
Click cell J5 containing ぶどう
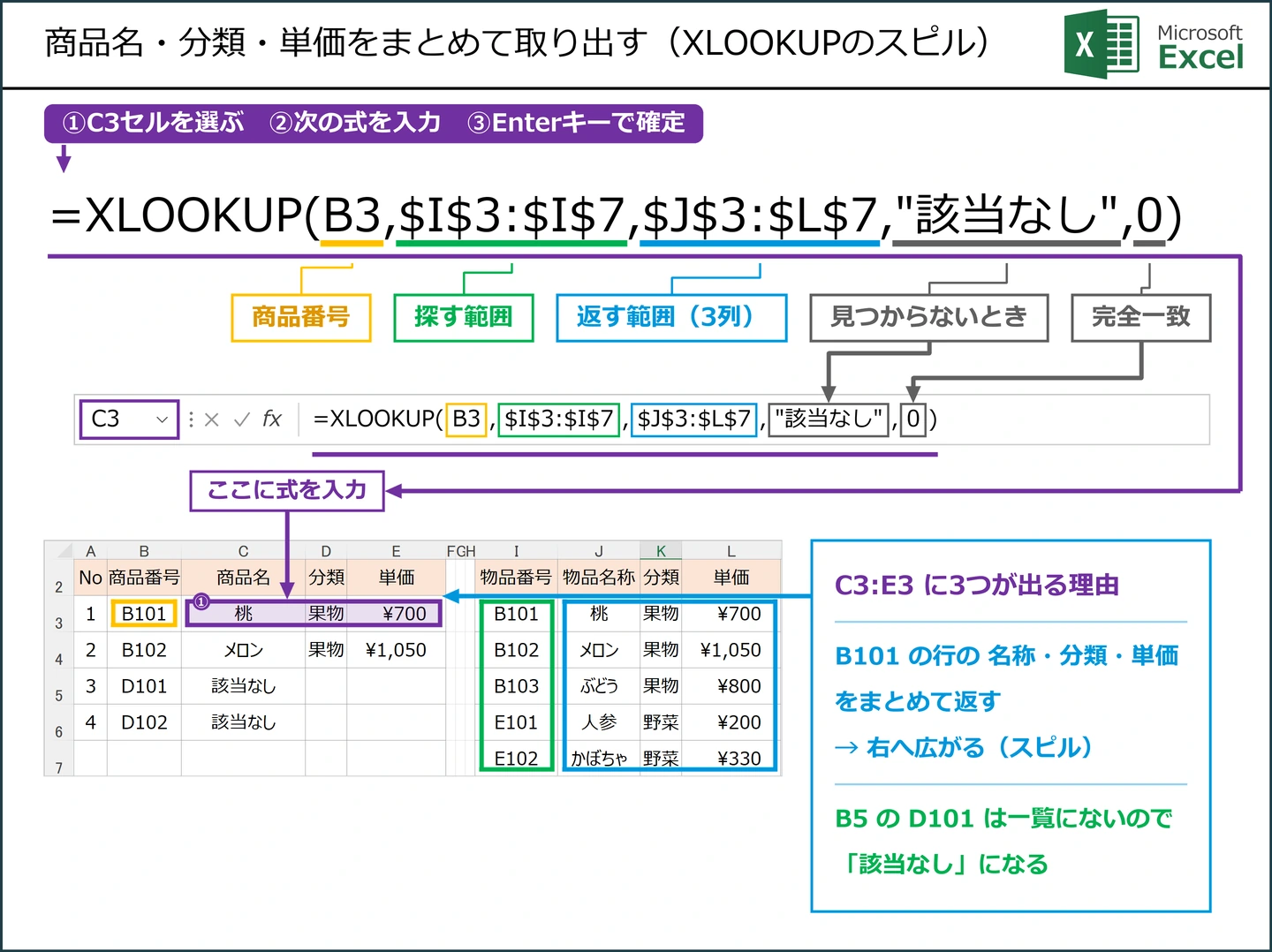[x=598, y=686]
